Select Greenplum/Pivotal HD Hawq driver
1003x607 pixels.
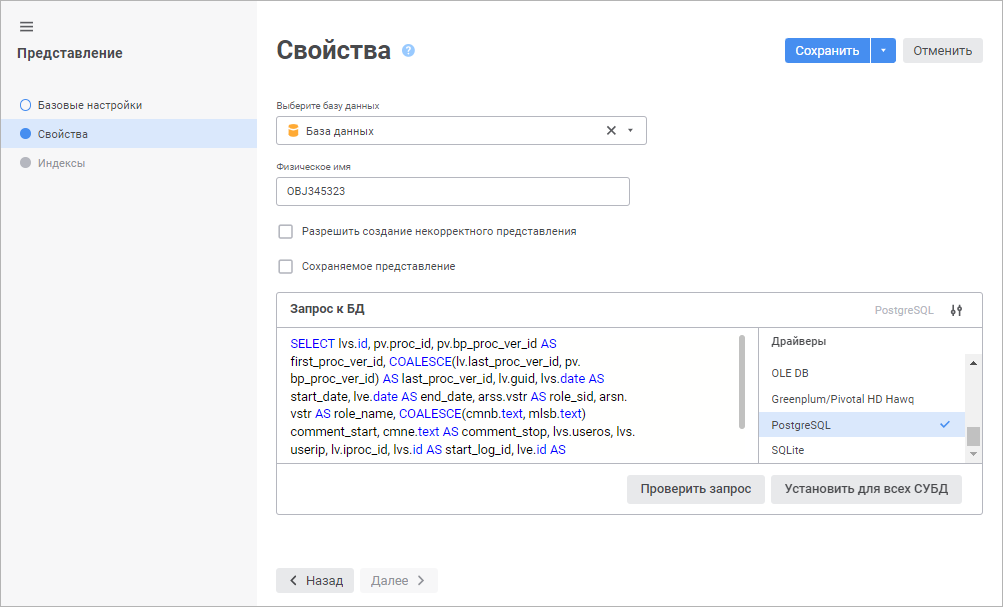(x=842, y=399)
